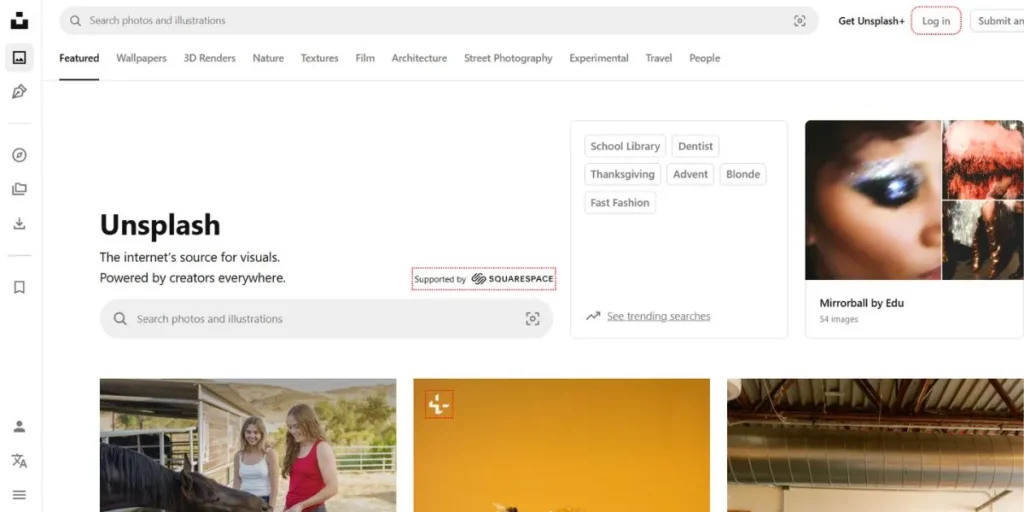Focus the top search photos field
Screen dimensions: 1024x512
[439, 21]
